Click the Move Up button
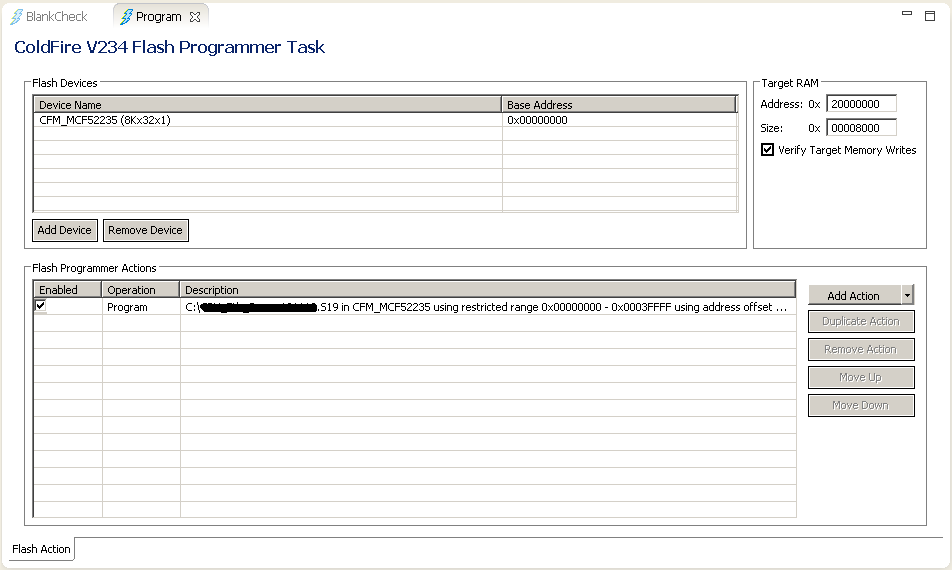The image size is (952, 570). [861, 377]
